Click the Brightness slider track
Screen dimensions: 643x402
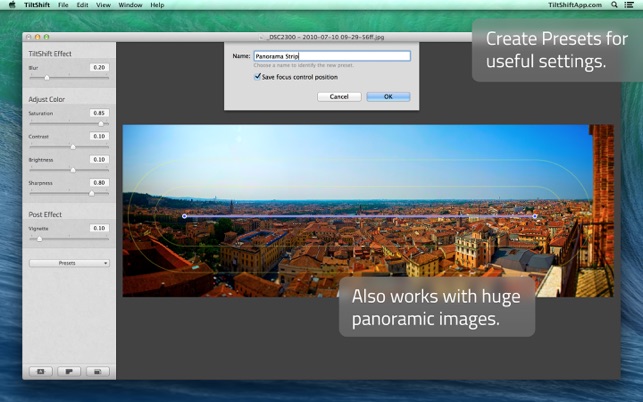point(69,170)
